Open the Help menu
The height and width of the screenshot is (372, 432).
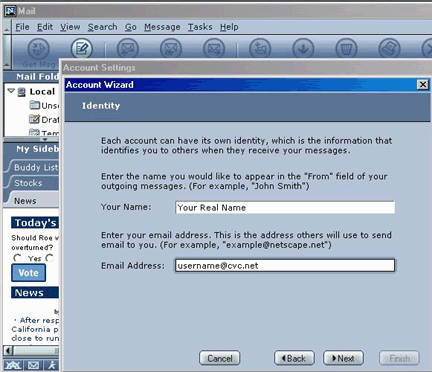click(229, 27)
